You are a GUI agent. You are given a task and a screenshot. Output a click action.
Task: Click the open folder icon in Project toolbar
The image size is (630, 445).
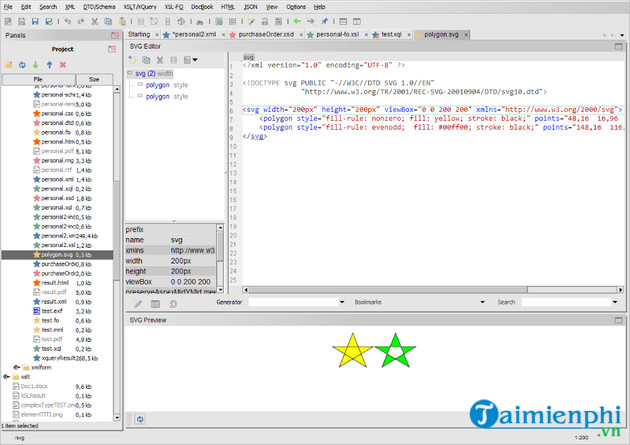8,65
